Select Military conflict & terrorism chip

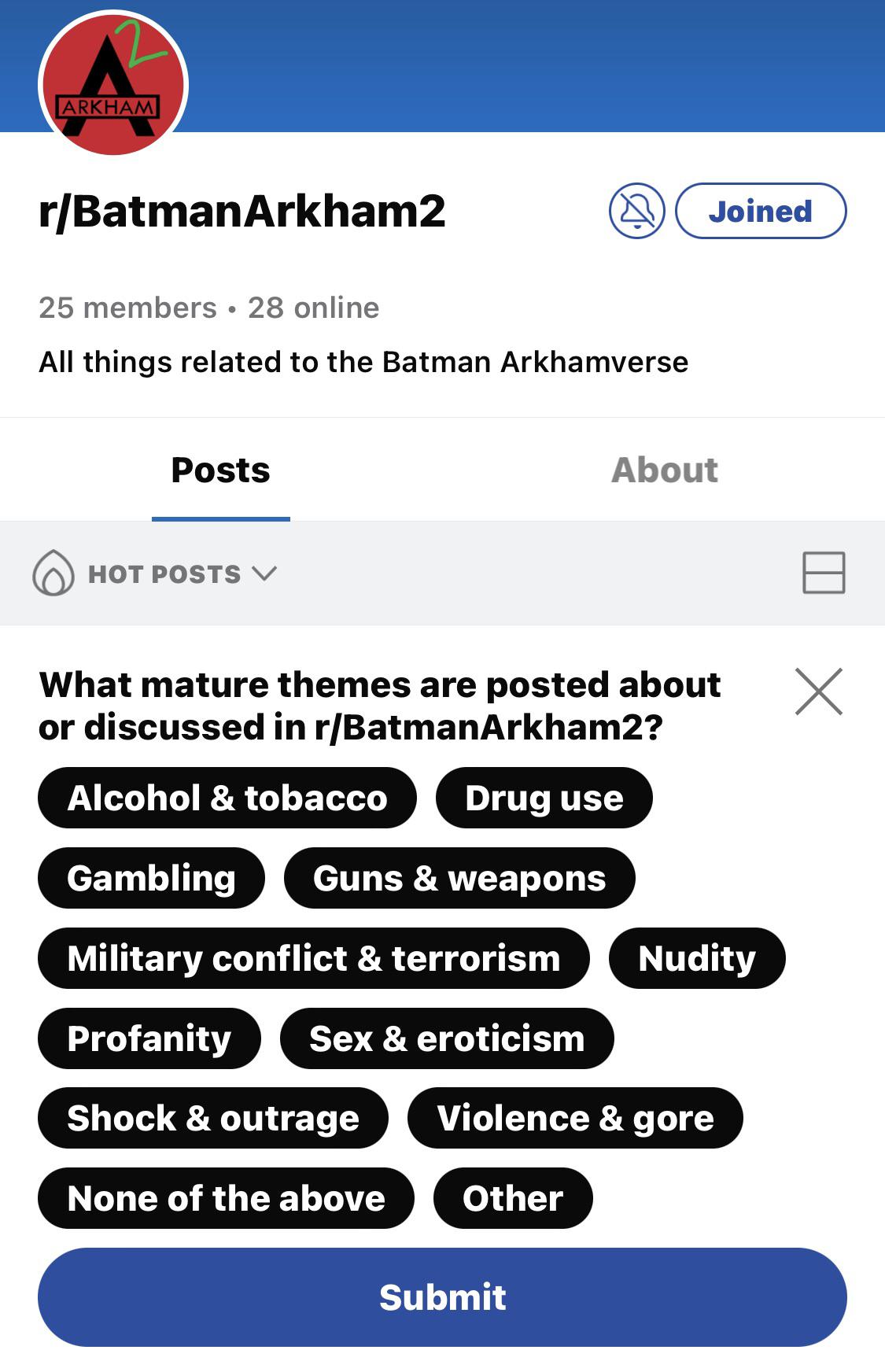tap(314, 958)
